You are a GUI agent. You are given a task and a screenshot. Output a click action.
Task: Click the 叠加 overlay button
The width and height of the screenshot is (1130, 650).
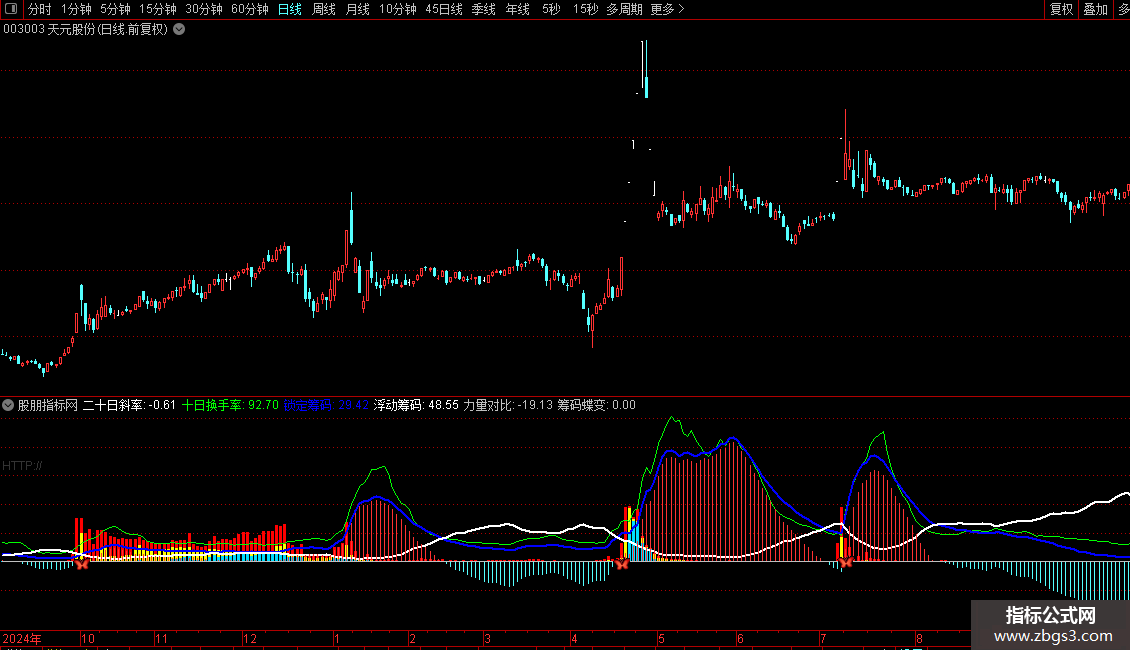coord(1095,9)
